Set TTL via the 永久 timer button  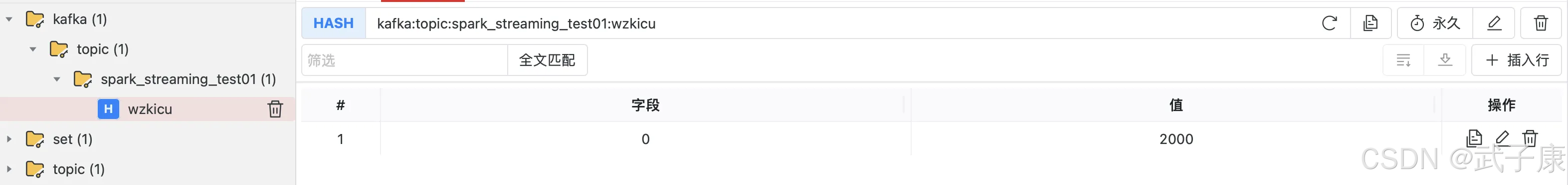click(x=1434, y=23)
